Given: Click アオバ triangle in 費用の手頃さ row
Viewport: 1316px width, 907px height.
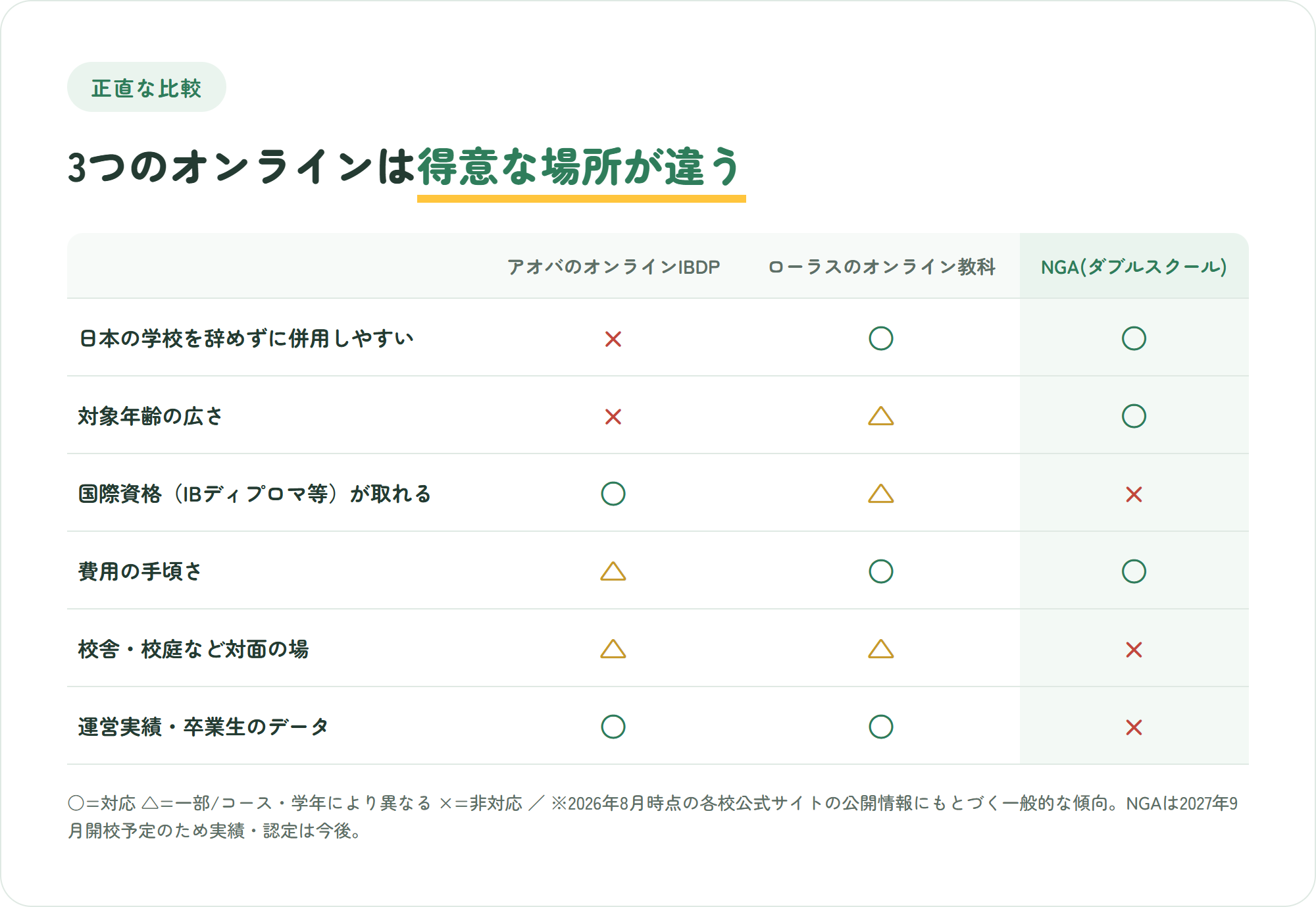Looking at the screenshot, I should click(613, 571).
